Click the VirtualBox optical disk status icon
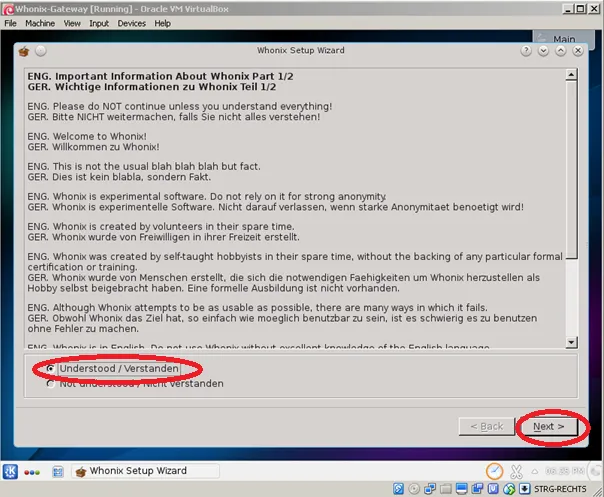Image resolution: width=604 pixels, height=497 pixels. (414, 489)
